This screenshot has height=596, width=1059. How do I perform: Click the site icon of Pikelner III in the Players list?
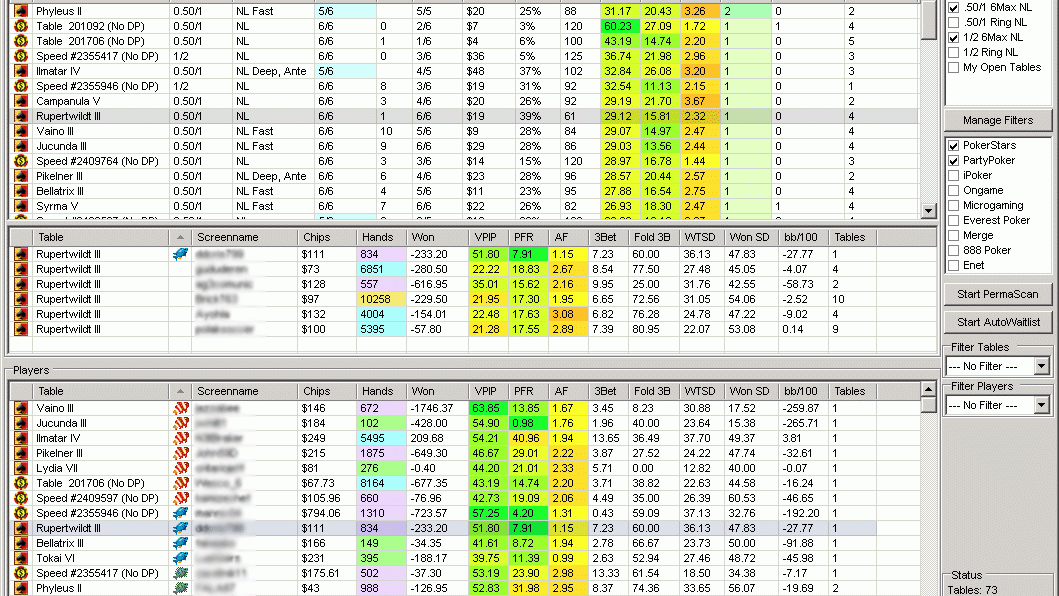[x=21, y=453]
